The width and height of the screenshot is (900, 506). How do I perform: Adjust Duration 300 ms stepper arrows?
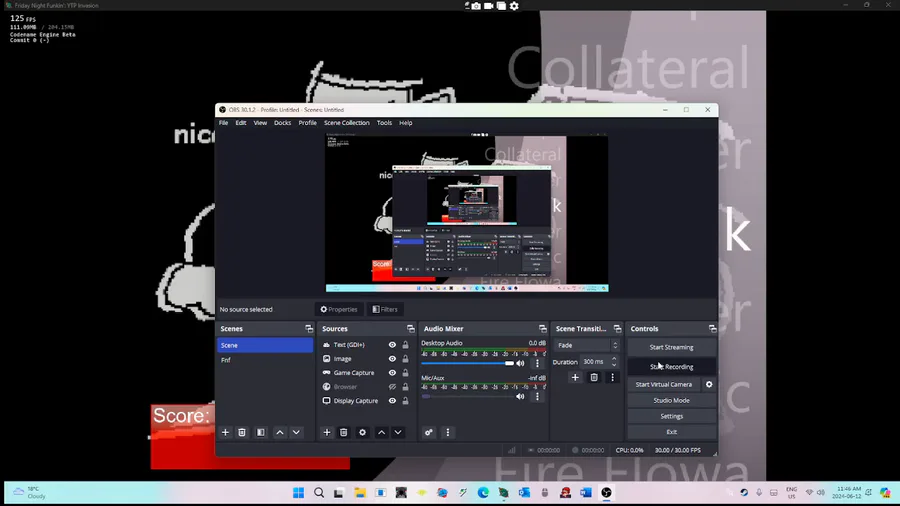point(614,362)
